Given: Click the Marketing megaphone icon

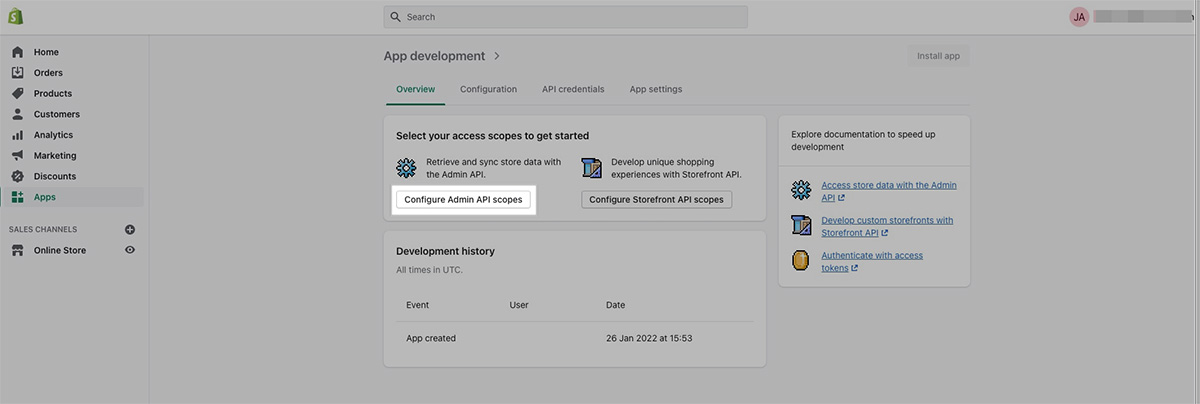Looking at the screenshot, I should 17,156.
